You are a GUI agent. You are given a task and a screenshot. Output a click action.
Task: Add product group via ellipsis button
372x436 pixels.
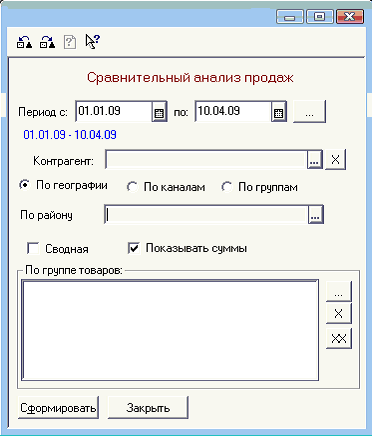[x=338, y=292]
